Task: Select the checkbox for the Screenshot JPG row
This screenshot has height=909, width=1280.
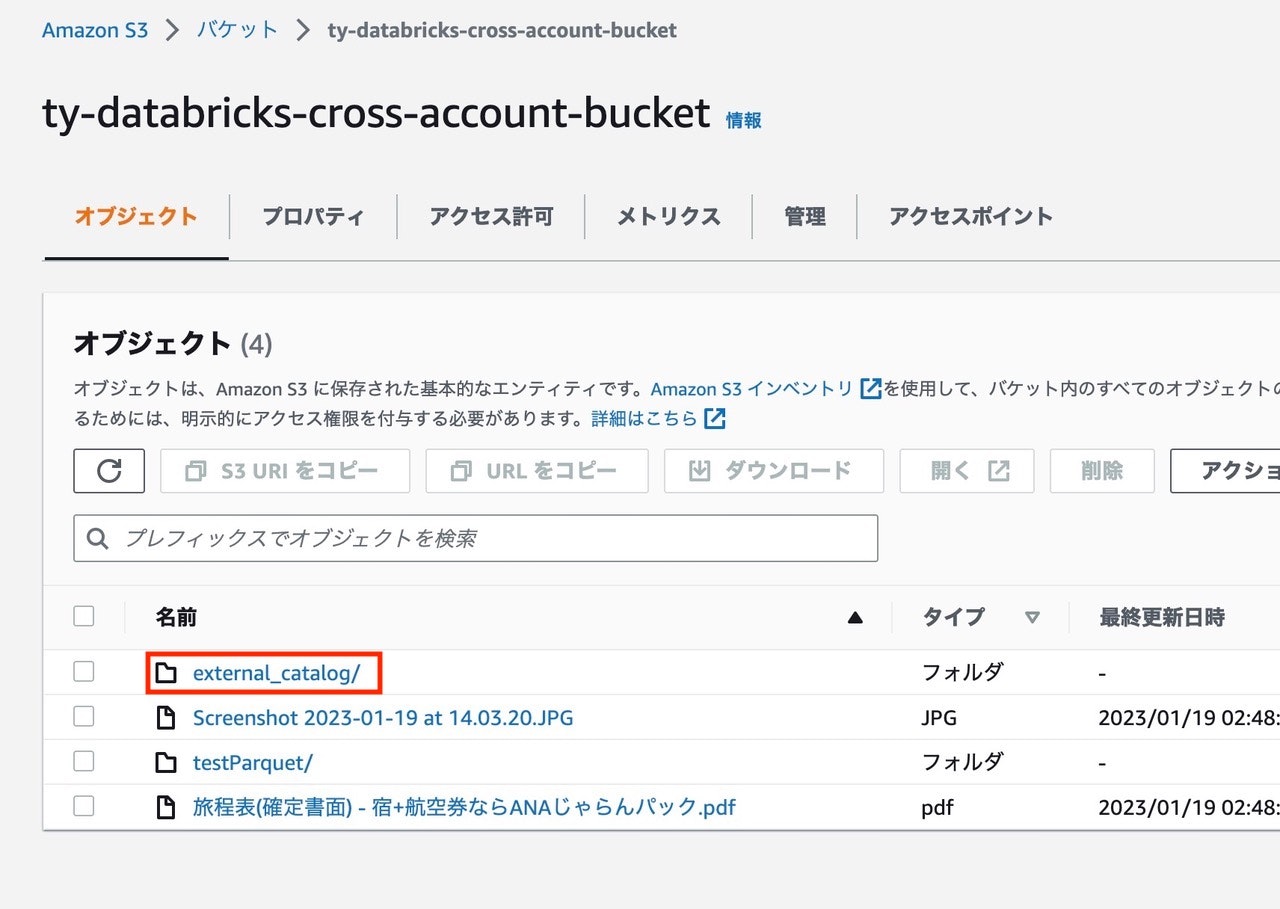Action: pos(83,716)
